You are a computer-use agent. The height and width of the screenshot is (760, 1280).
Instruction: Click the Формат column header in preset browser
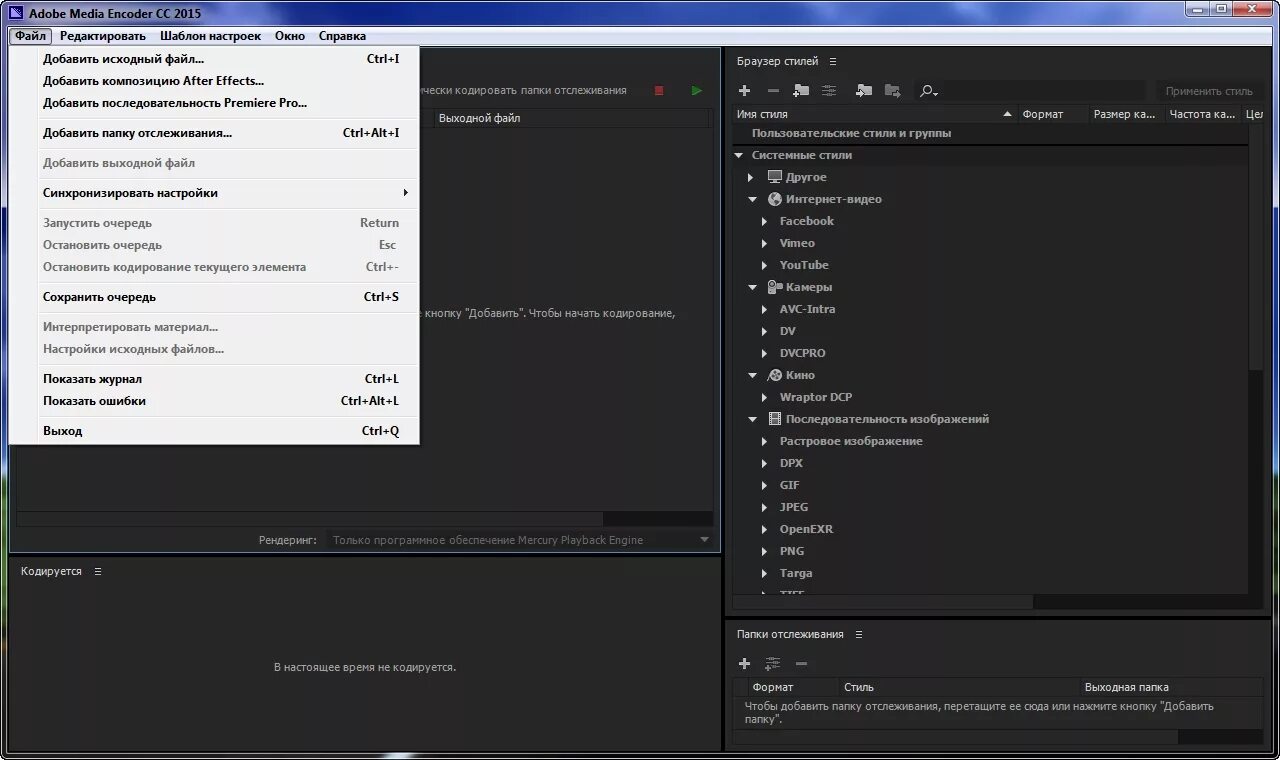tap(1053, 114)
